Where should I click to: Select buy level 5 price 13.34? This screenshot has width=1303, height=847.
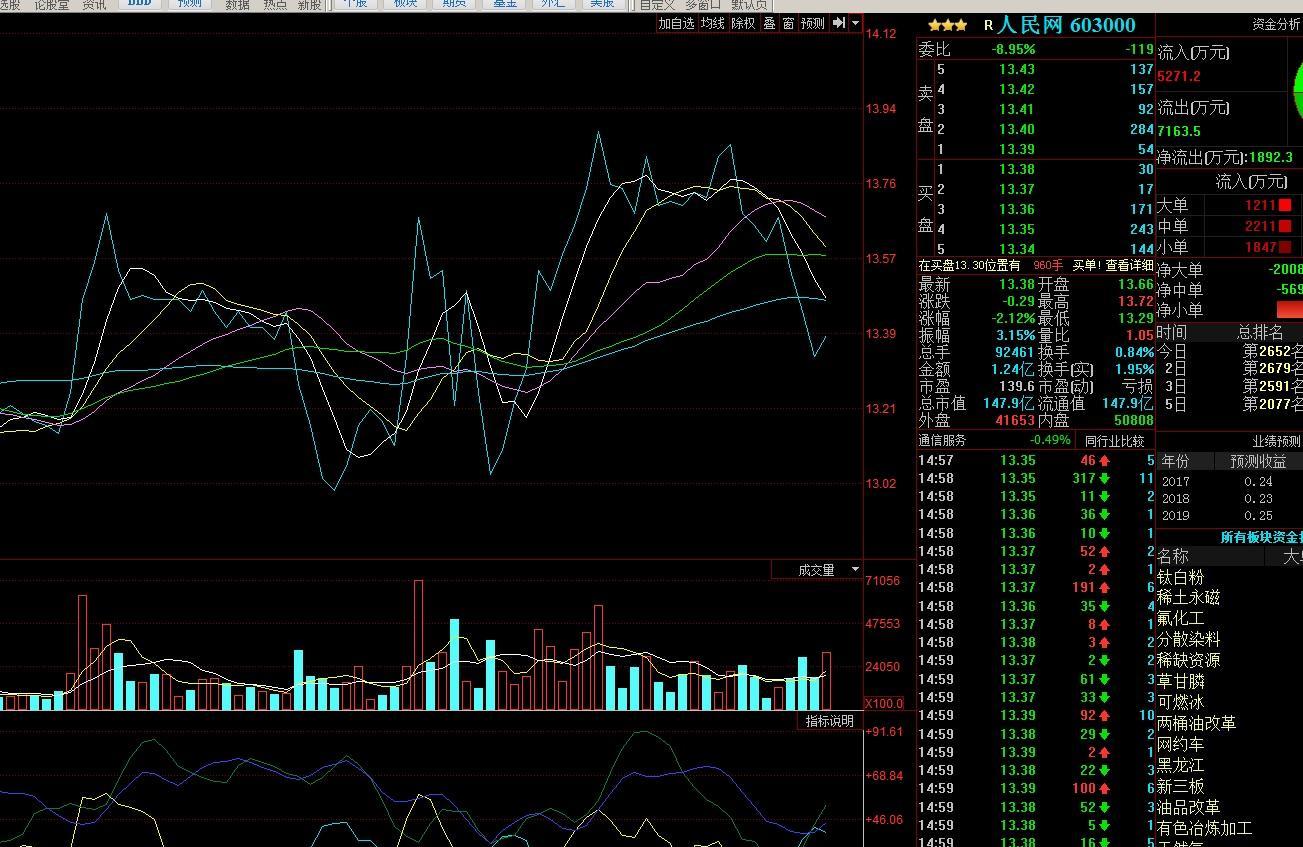point(1016,249)
